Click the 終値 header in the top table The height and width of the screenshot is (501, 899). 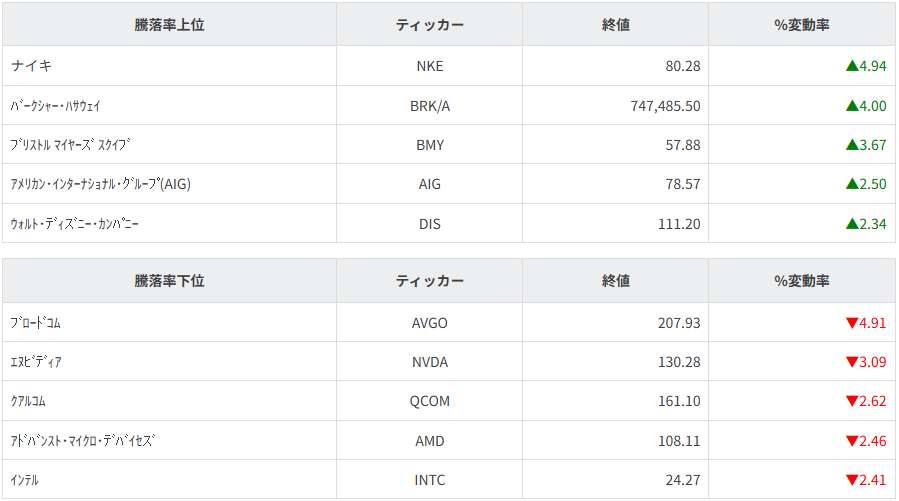[x=616, y=25]
